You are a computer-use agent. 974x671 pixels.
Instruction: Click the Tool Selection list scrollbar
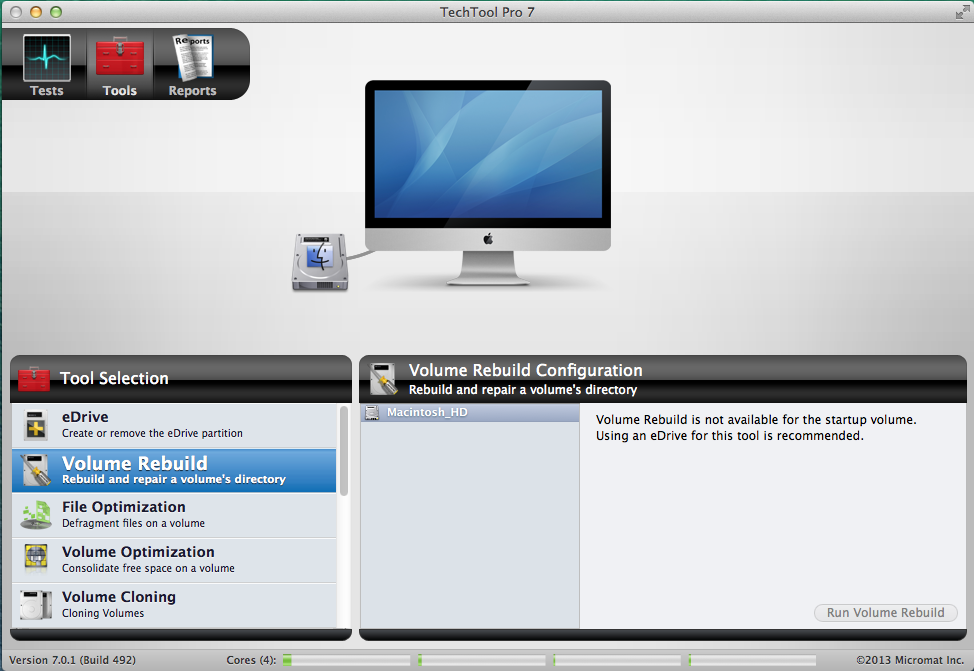coord(344,450)
